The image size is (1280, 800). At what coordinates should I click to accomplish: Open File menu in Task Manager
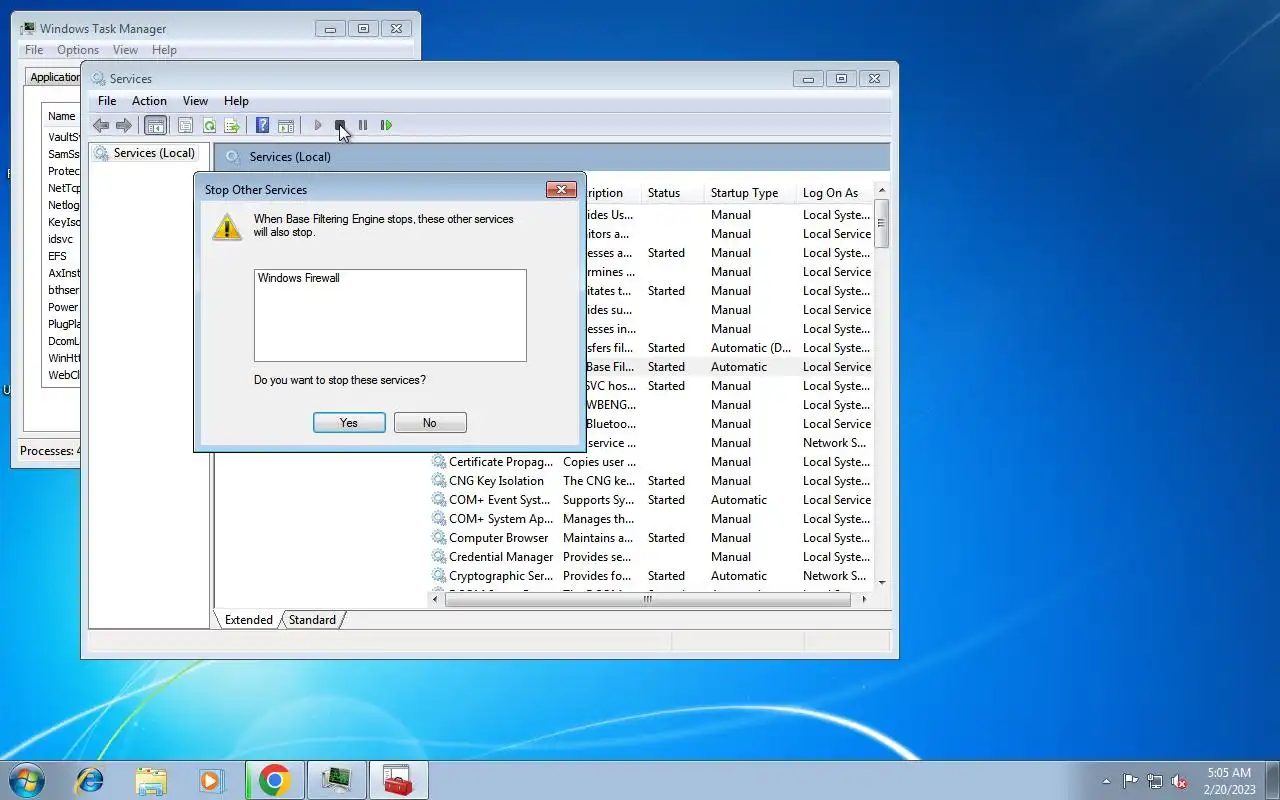click(x=34, y=50)
